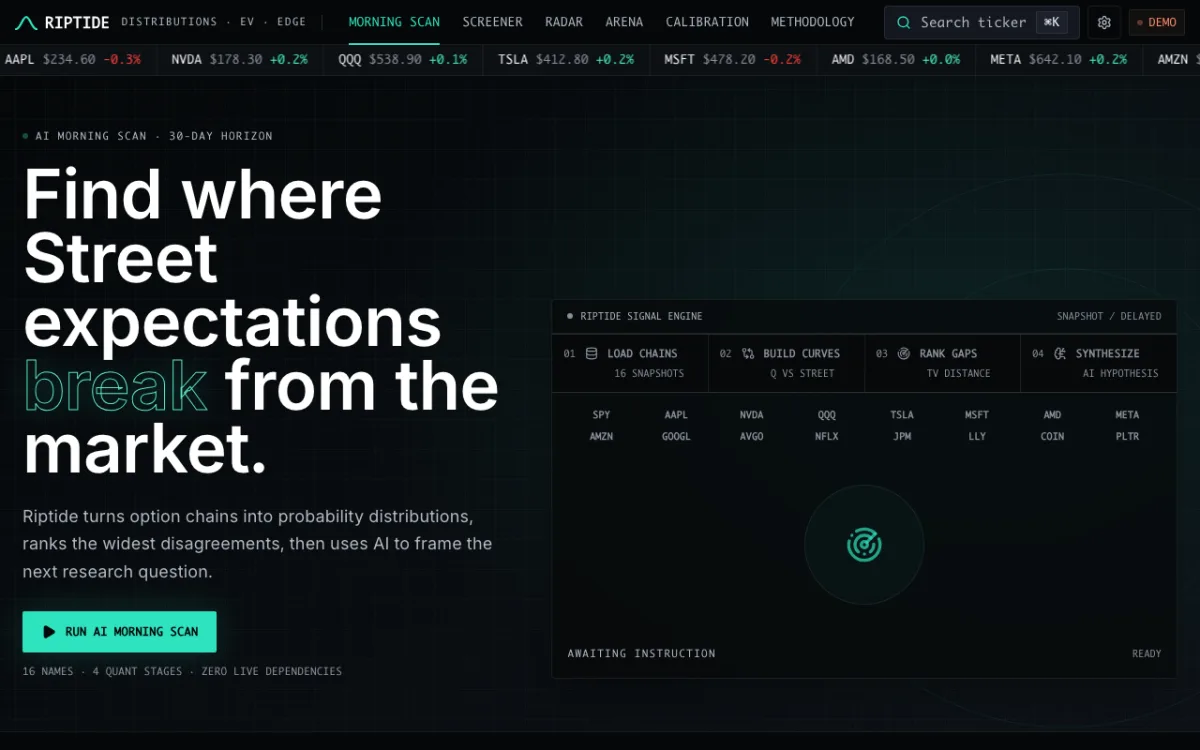Click NFLX in the signal engine grid
The width and height of the screenshot is (1200, 750).
(x=826, y=437)
